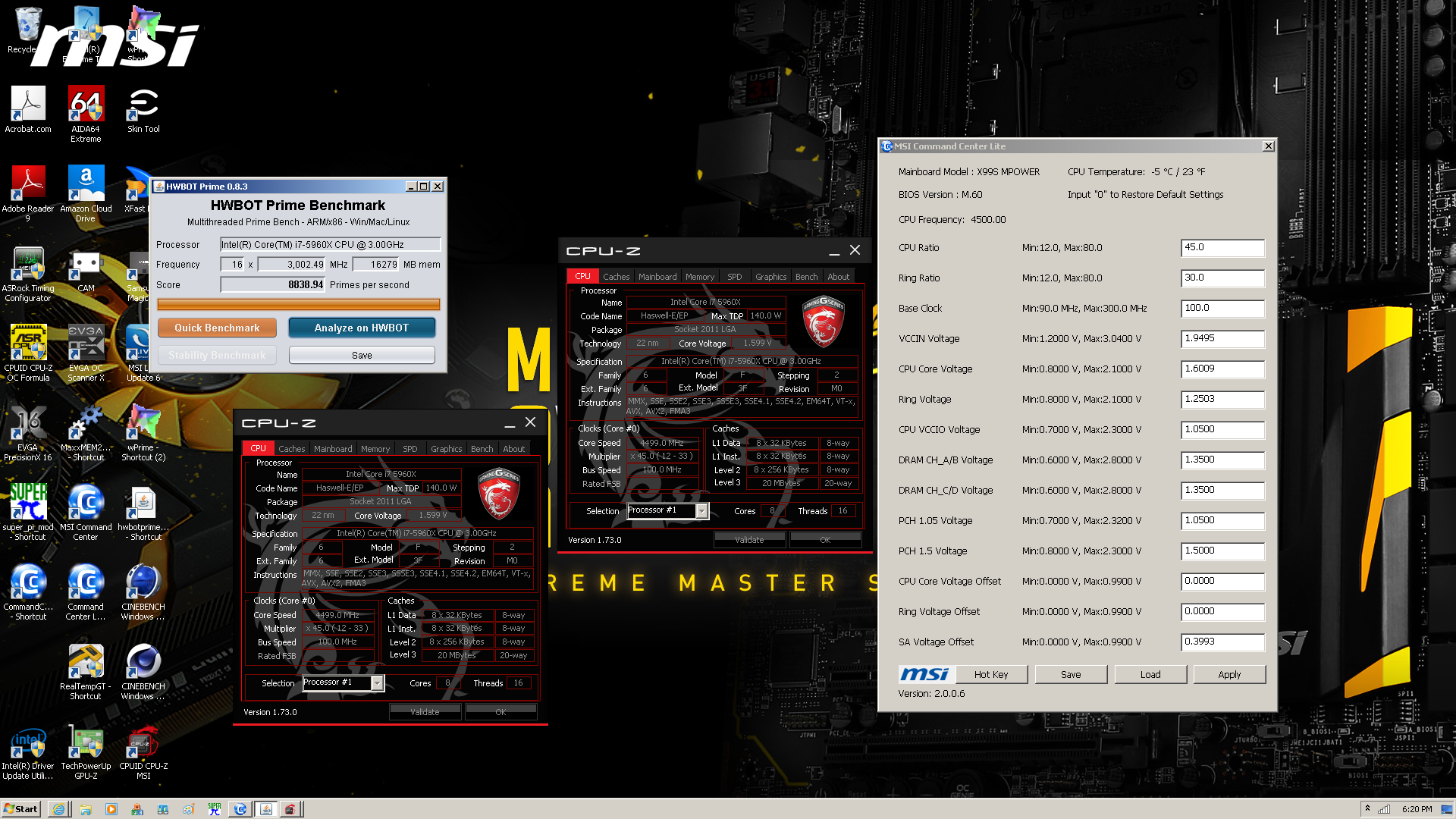Open Processor #1 dropdown in lower CPU-Z window

pos(377,683)
